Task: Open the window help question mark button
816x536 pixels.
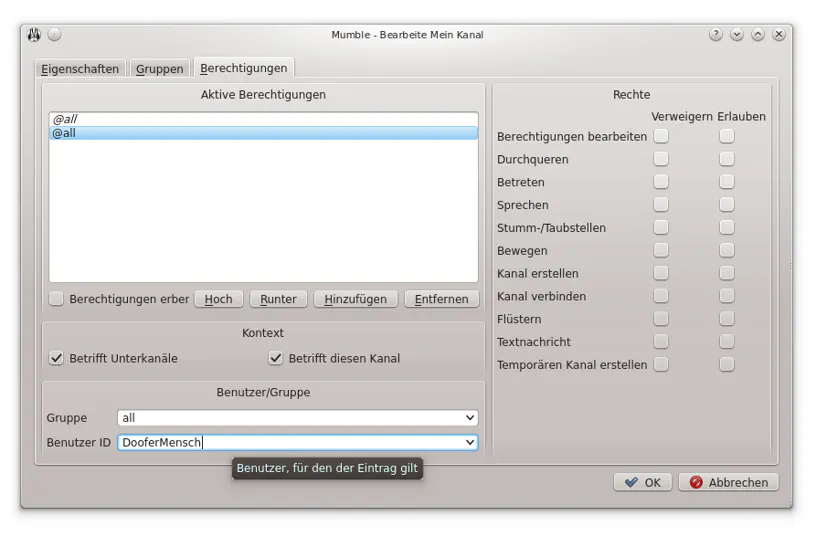Action: (x=716, y=35)
